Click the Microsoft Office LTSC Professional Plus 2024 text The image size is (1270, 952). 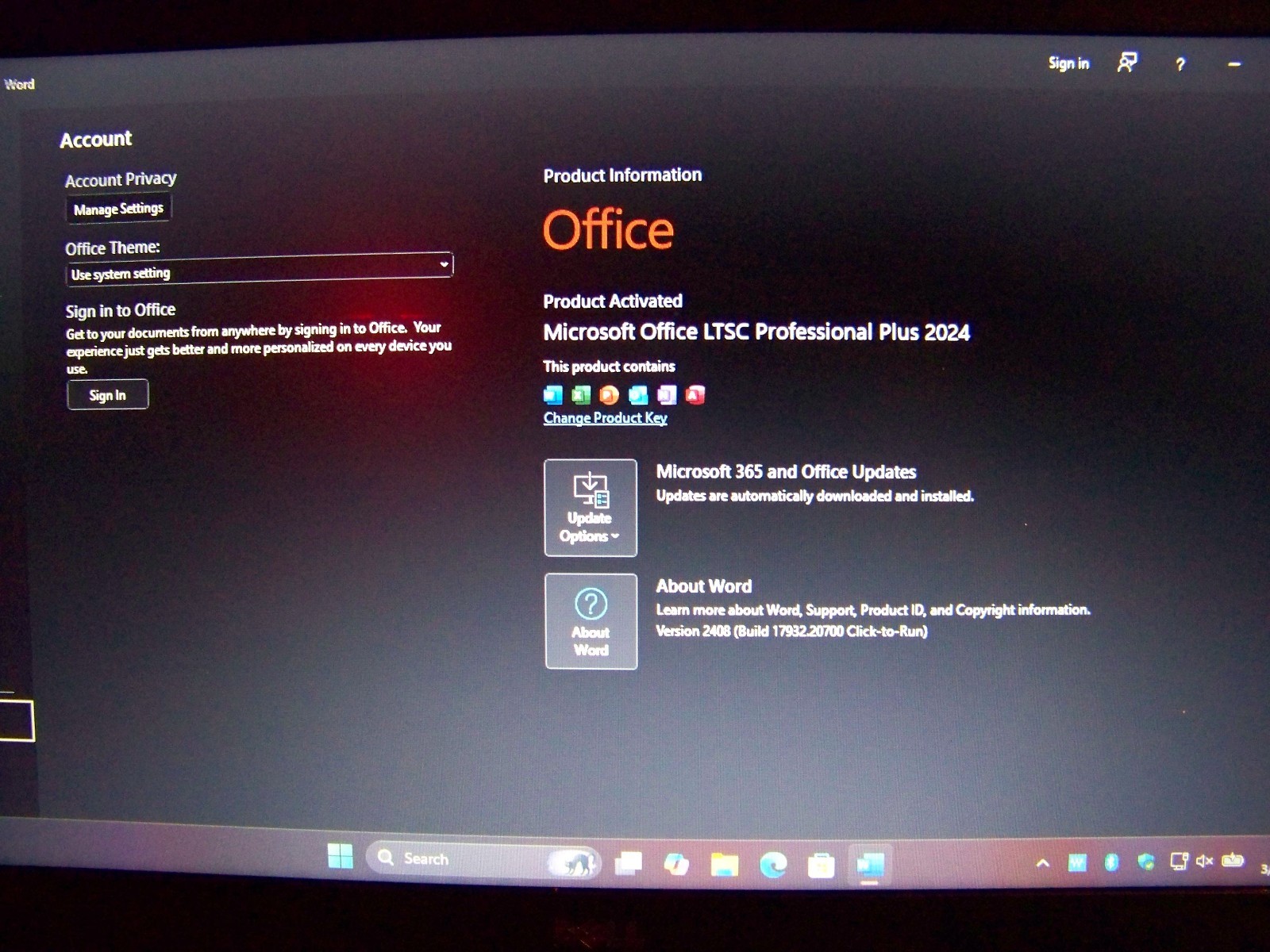pos(756,332)
